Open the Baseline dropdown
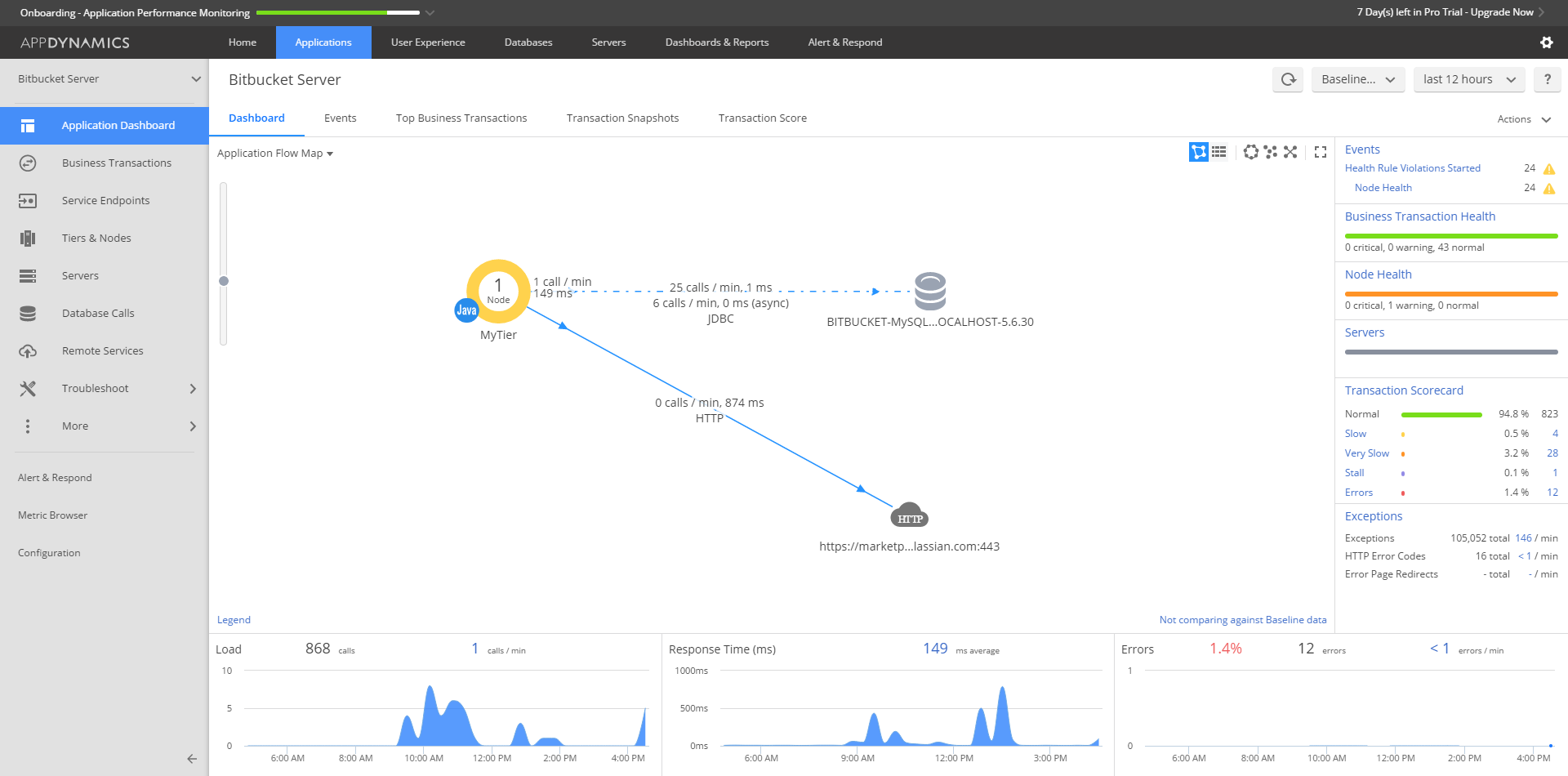 1358,79
